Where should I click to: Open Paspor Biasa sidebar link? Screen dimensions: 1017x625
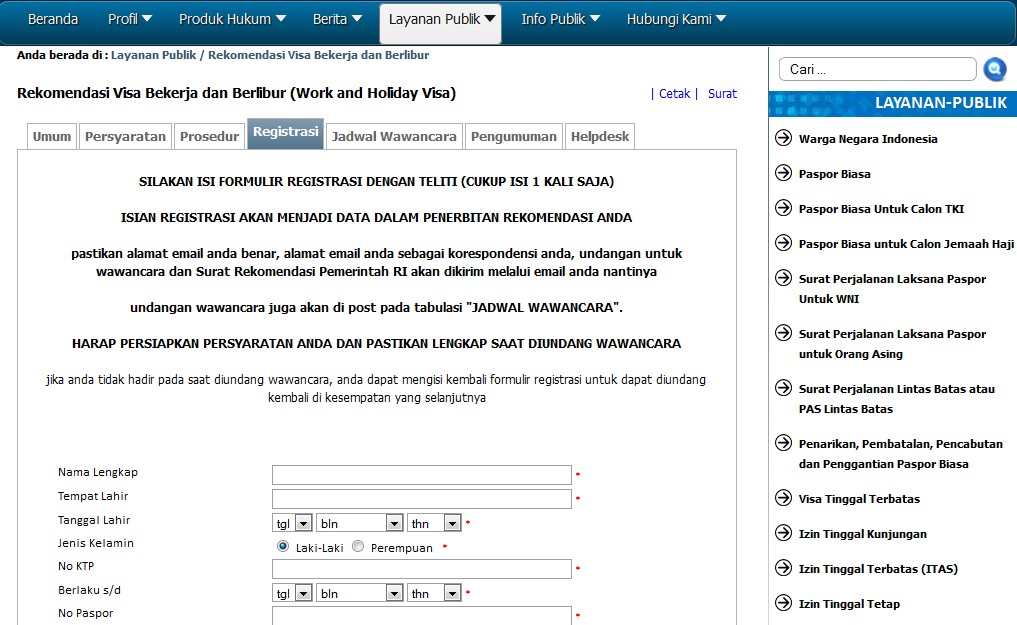[835, 174]
